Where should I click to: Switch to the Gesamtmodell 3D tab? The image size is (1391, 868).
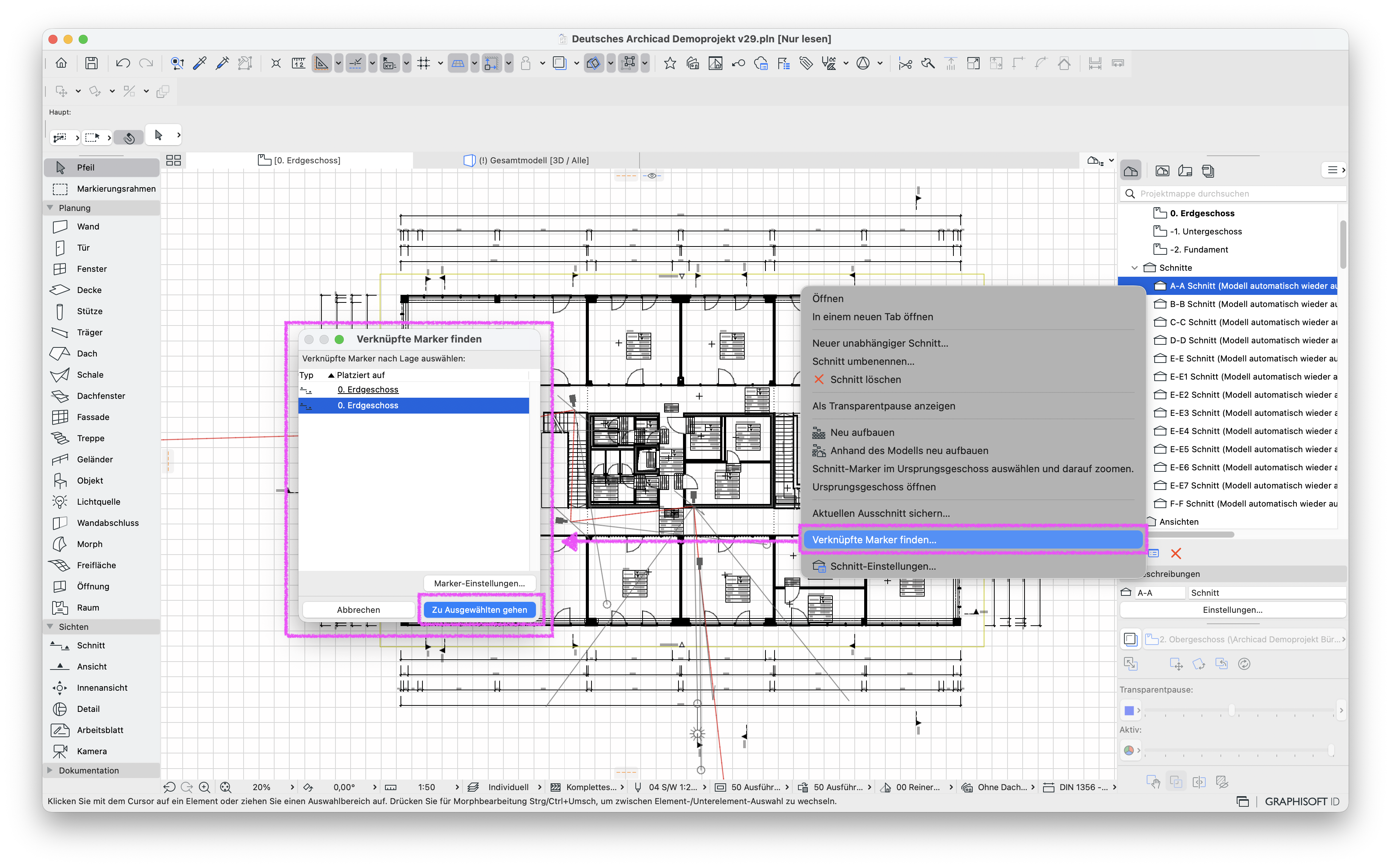[526, 161]
